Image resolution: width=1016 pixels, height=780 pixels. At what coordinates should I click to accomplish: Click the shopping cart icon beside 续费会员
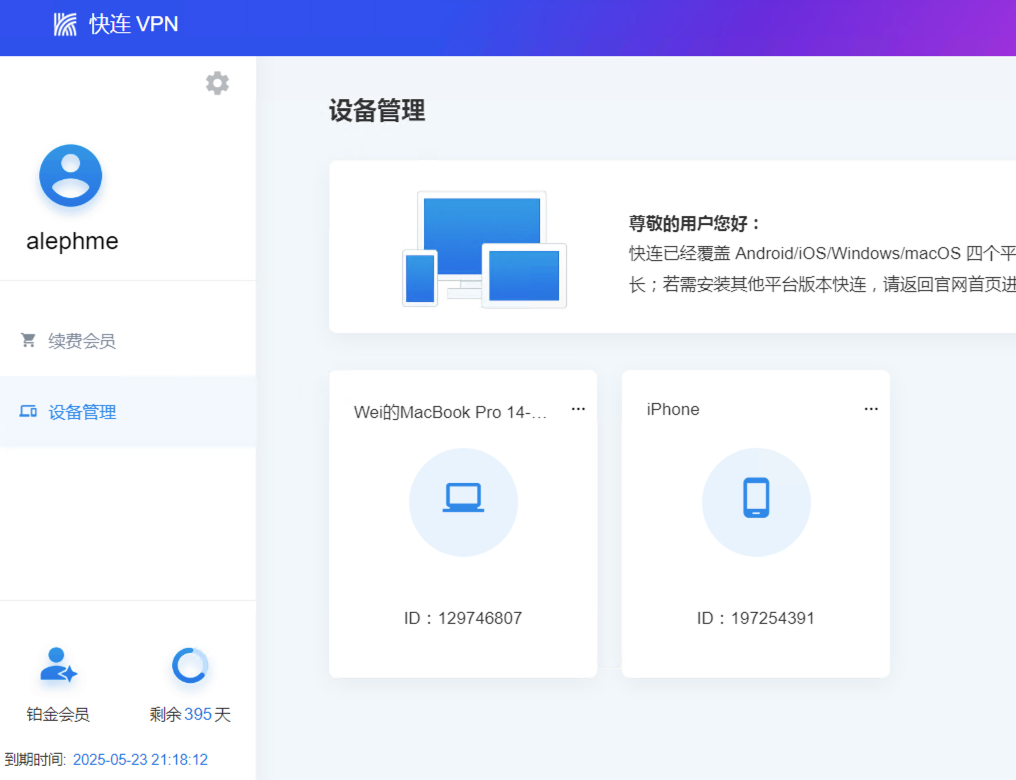pyautogui.click(x=28, y=341)
